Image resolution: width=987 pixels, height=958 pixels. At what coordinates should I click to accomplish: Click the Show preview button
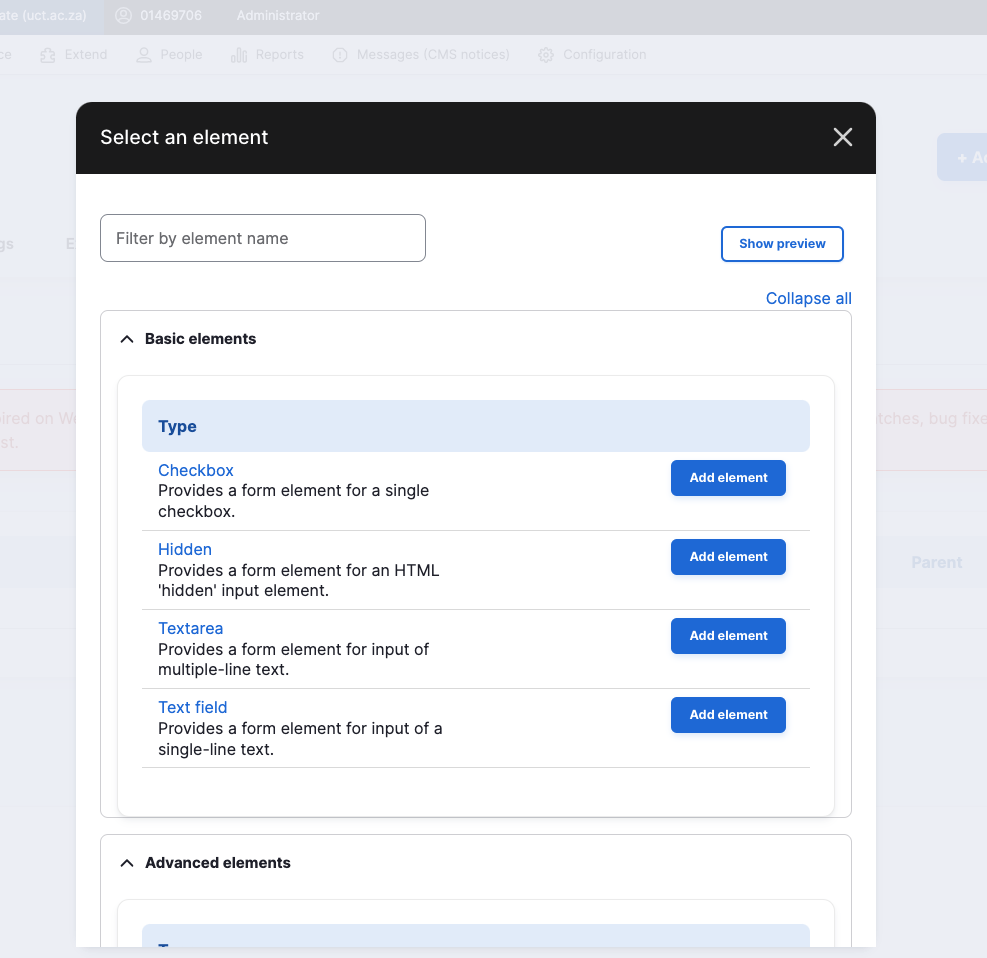[782, 244]
